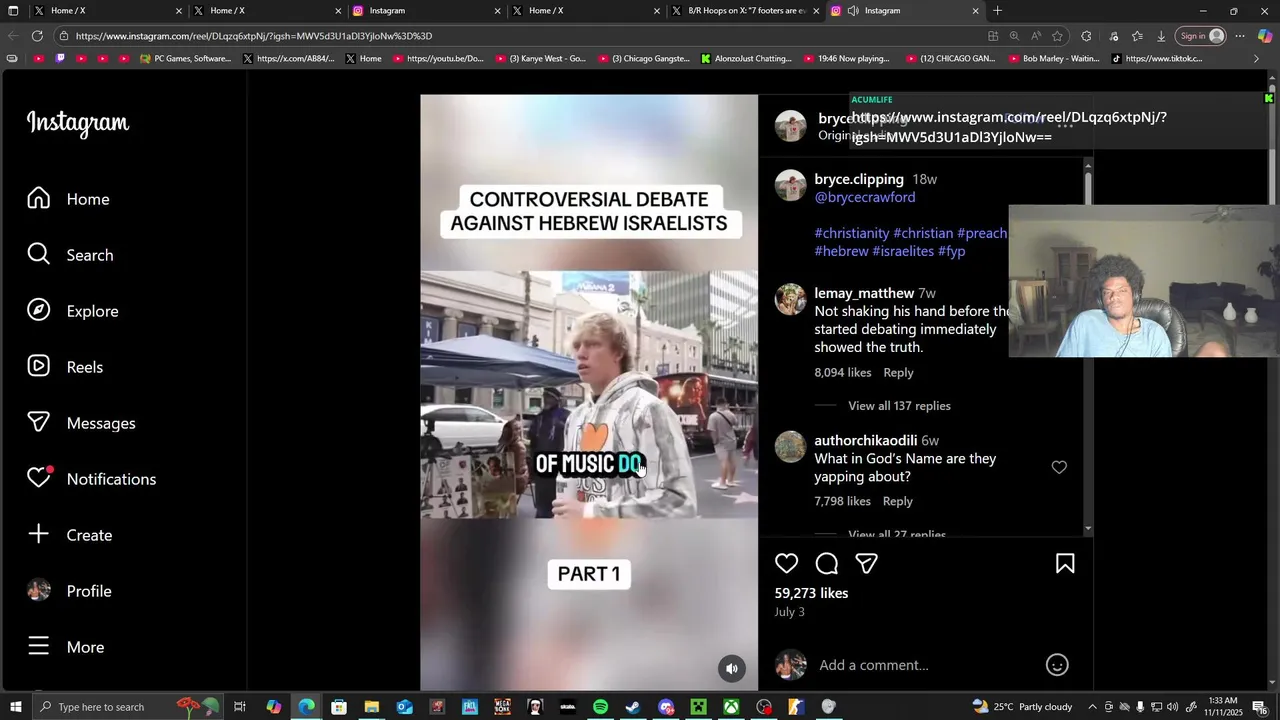Open the Bob Marley bookmark
This screenshot has height=720, width=1280.
pos(1052,59)
